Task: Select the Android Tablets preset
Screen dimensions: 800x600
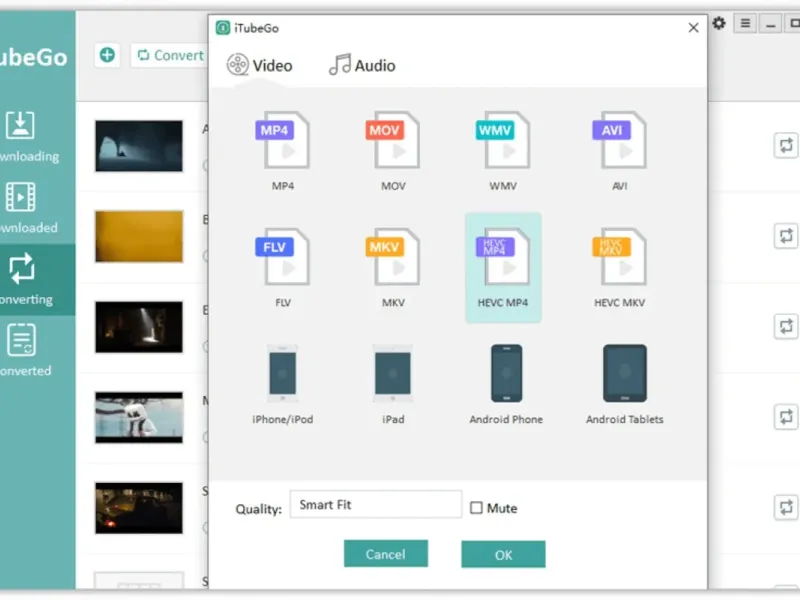Action: pyautogui.click(x=624, y=373)
